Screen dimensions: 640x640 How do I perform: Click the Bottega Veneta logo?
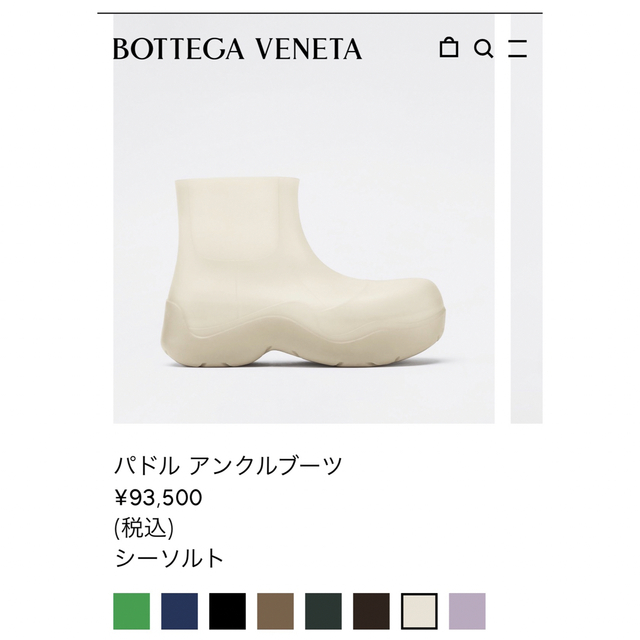[237, 49]
